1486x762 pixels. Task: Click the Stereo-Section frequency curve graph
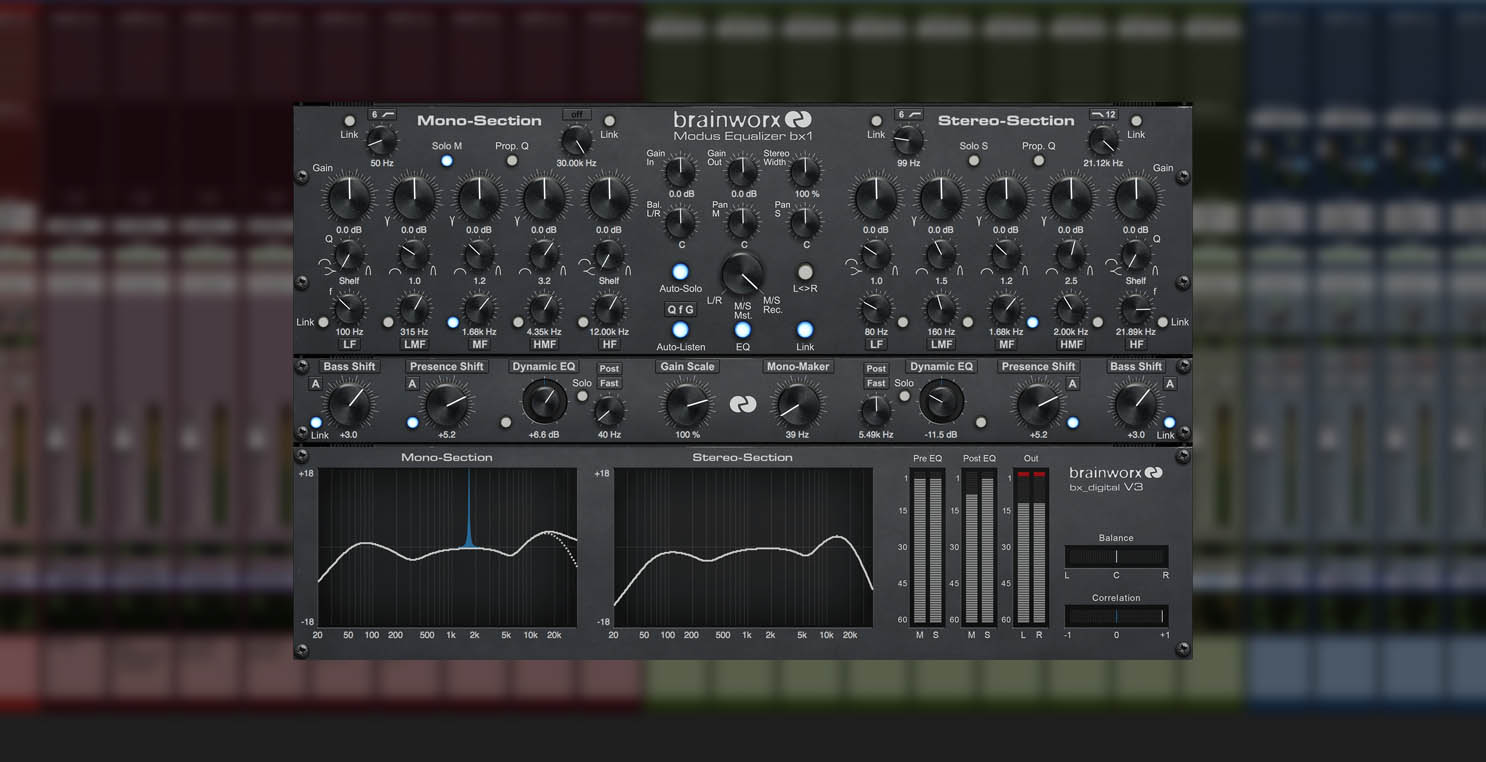tap(743, 548)
